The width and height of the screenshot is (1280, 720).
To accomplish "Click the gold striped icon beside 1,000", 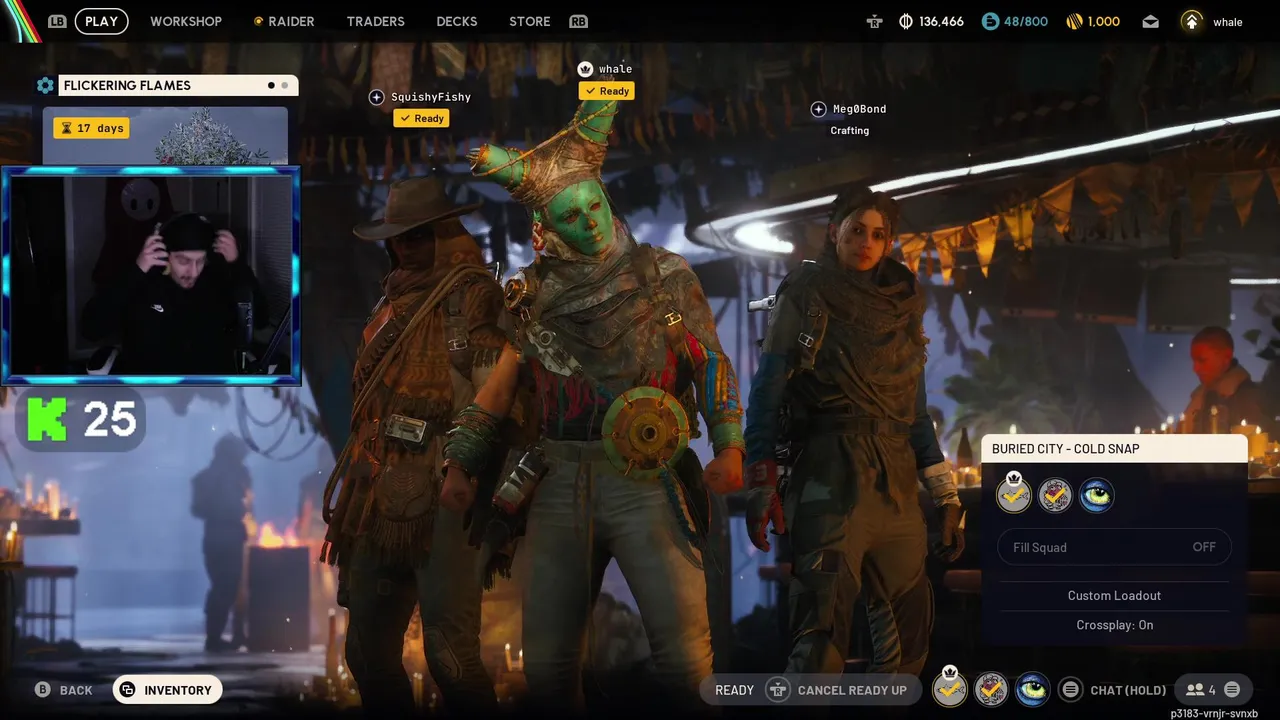I will click(1075, 21).
